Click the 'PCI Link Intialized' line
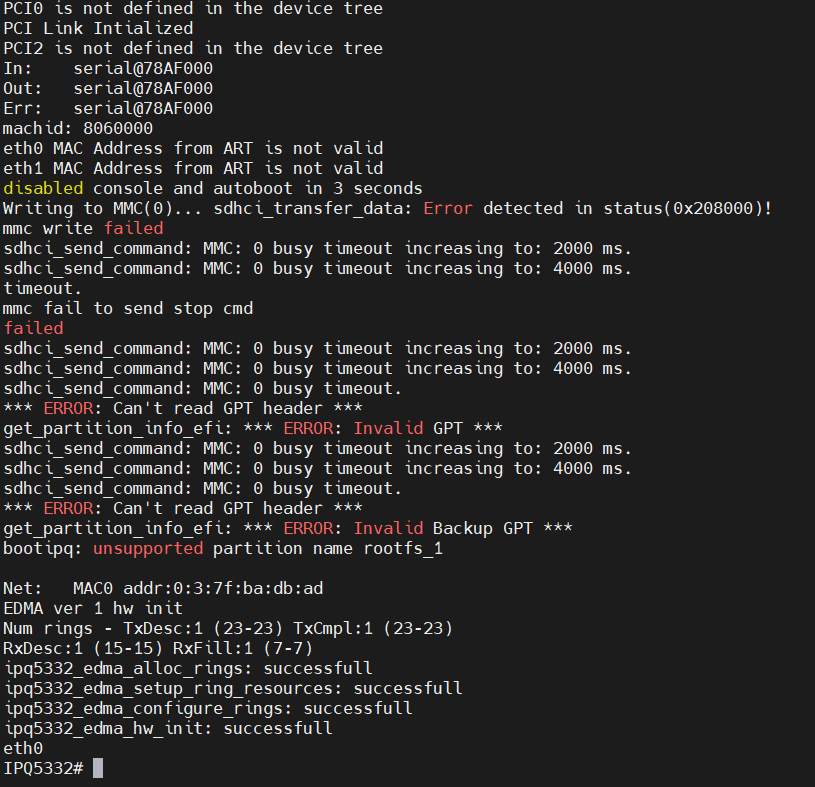This screenshot has height=787, width=815. pyautogui.click(x=98, y=28)
